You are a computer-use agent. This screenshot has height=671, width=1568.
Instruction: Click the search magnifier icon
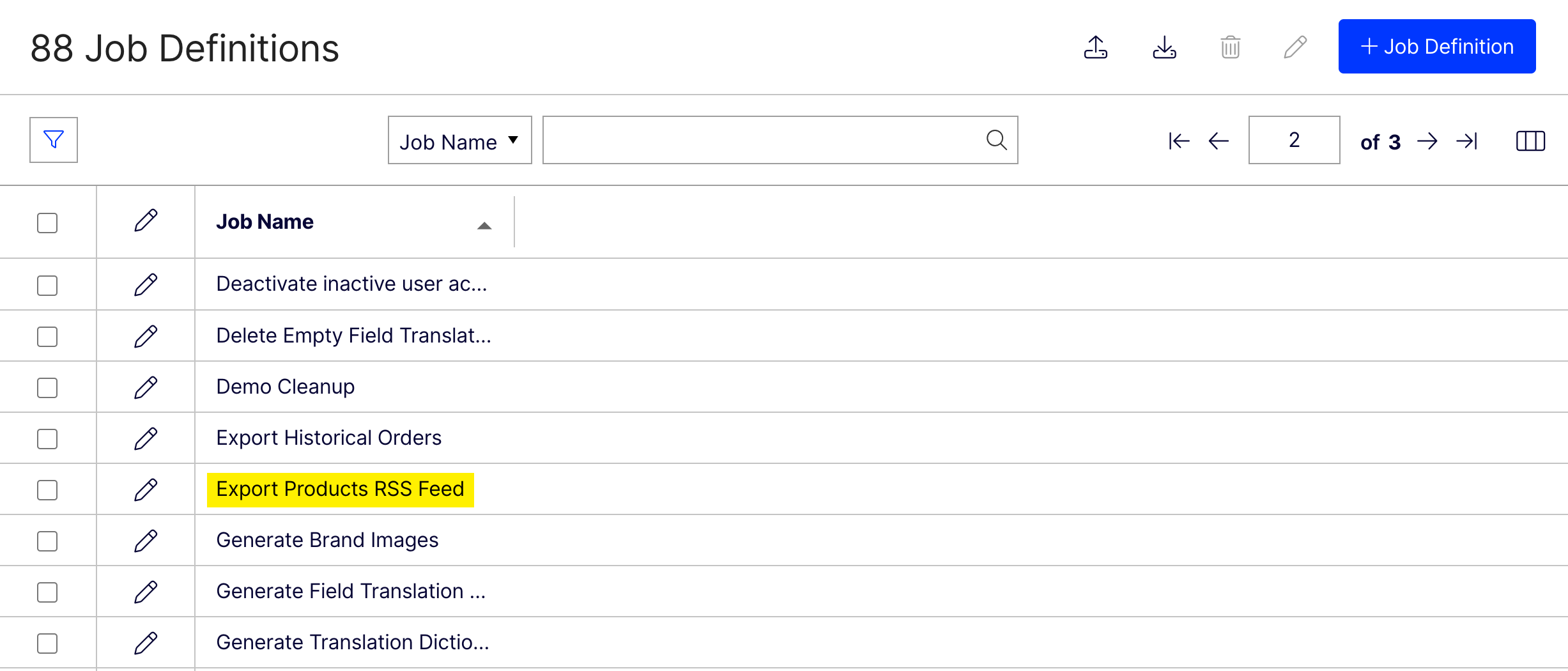pyautogui.click(x=996, y=140)
